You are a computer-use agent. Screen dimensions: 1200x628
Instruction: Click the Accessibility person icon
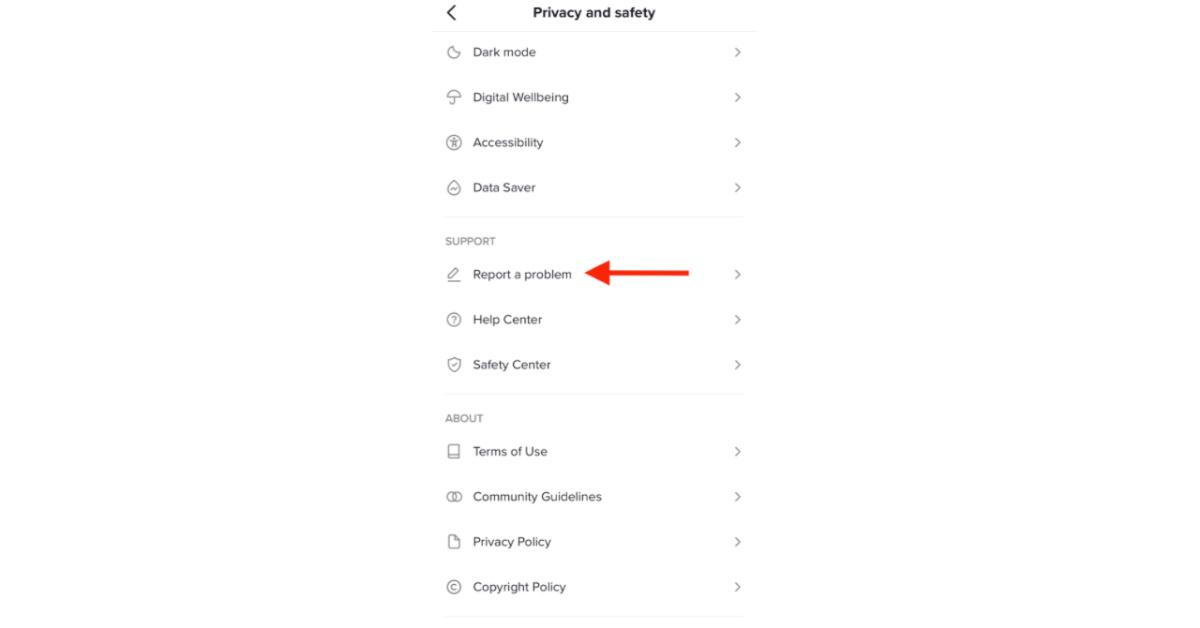453,142
